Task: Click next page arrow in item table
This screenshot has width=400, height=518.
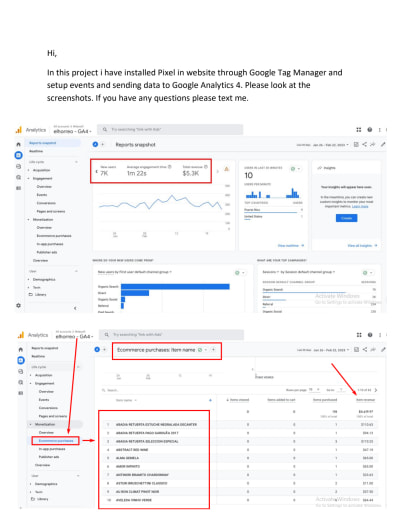Action: click(x=376, y=390)
